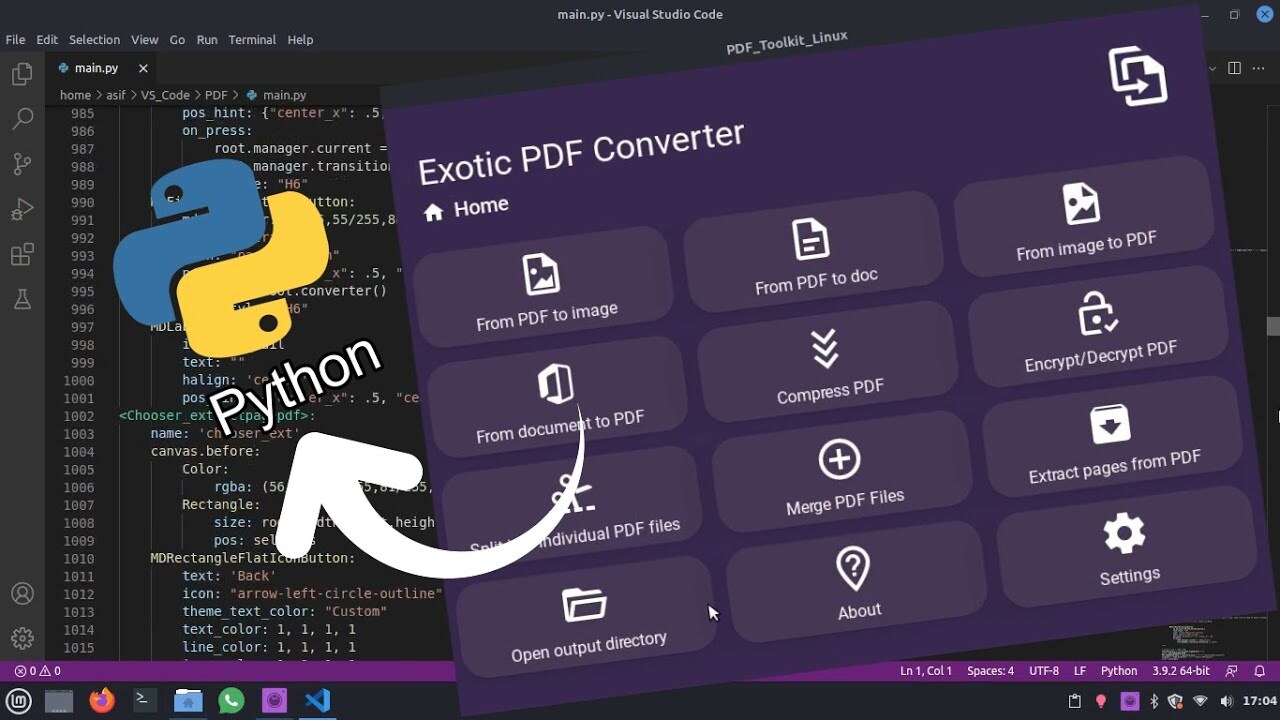The width and height of the screenshot is (1280, 720).
Task: Click the Merge PDF Files button
Action: (x=842, y=478)
